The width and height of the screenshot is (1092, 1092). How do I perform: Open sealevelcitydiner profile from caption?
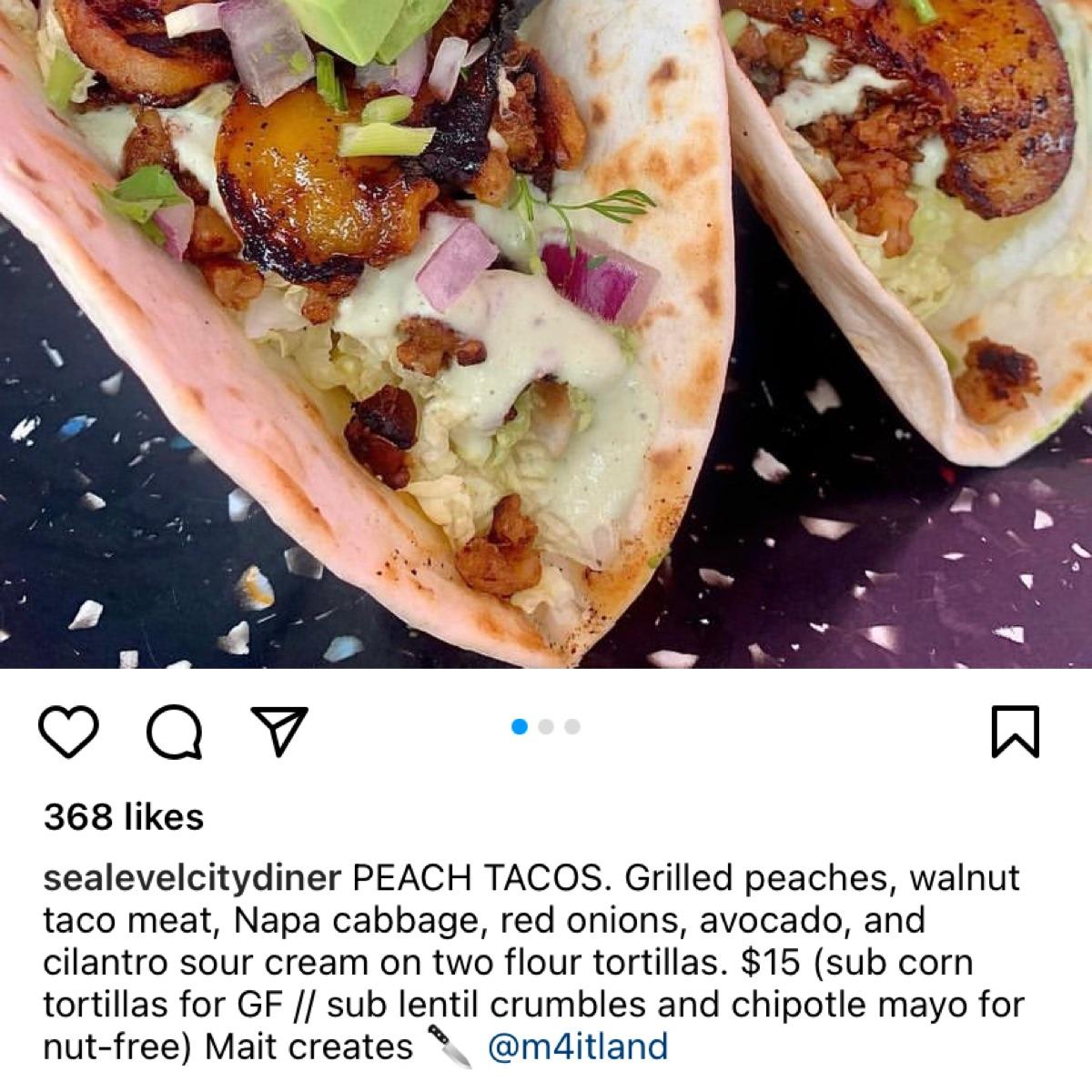[x=192, y=880]
